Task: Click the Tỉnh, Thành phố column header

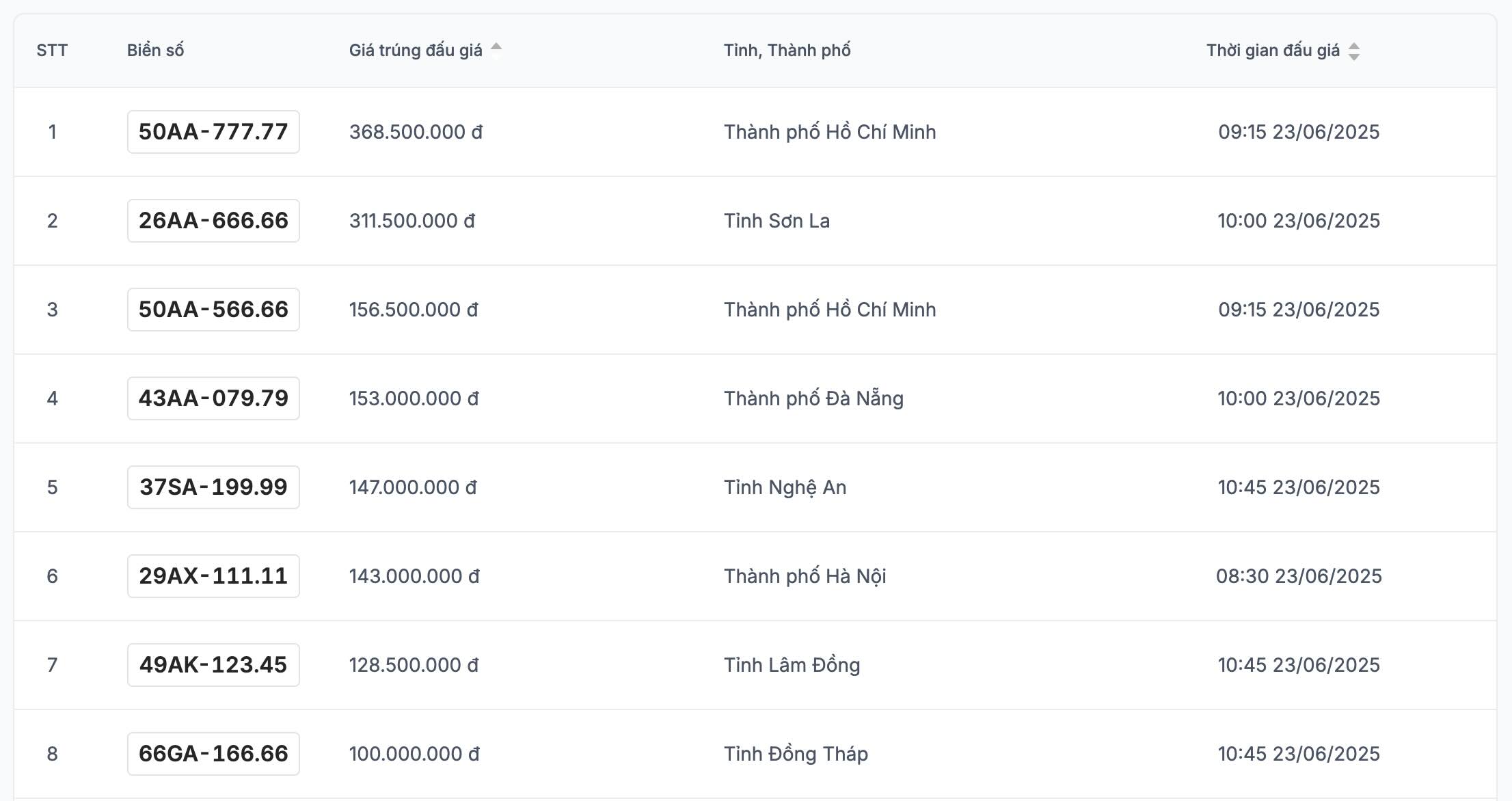Action: tap(787, 51)
